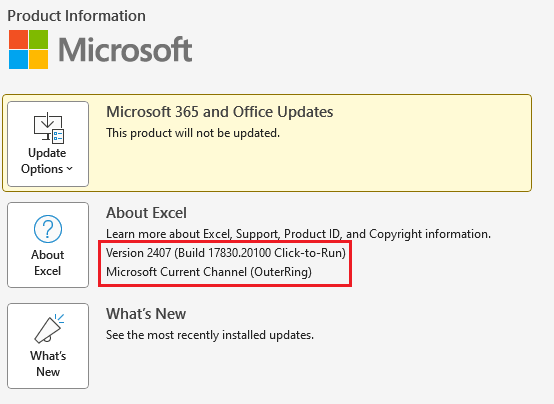Open the Update Options button label
The width and height of the screenshot is (554, 404).
point(47,161)
